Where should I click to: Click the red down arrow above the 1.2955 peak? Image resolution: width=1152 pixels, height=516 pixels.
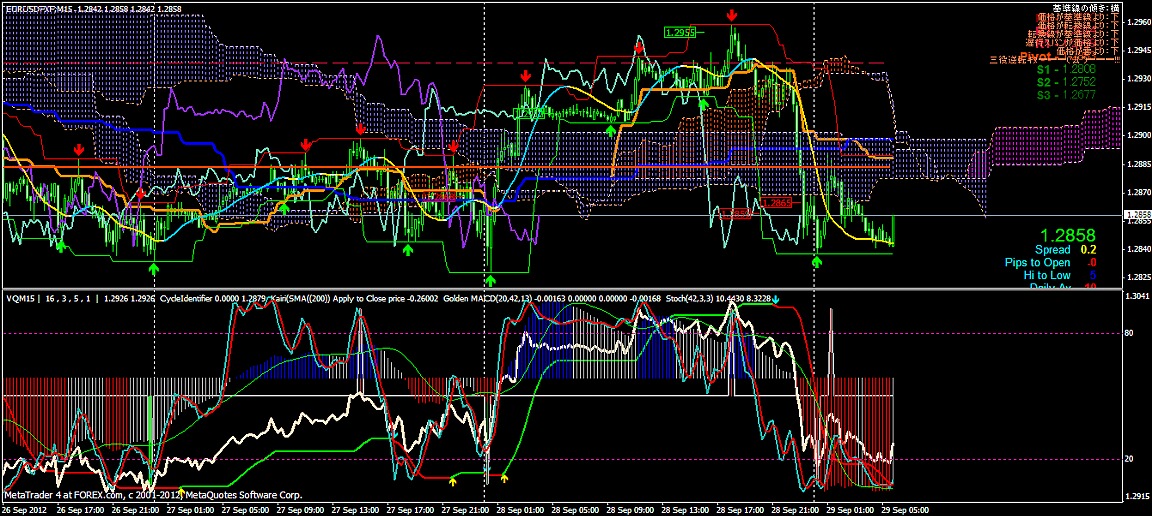click(x=732, y=14)
